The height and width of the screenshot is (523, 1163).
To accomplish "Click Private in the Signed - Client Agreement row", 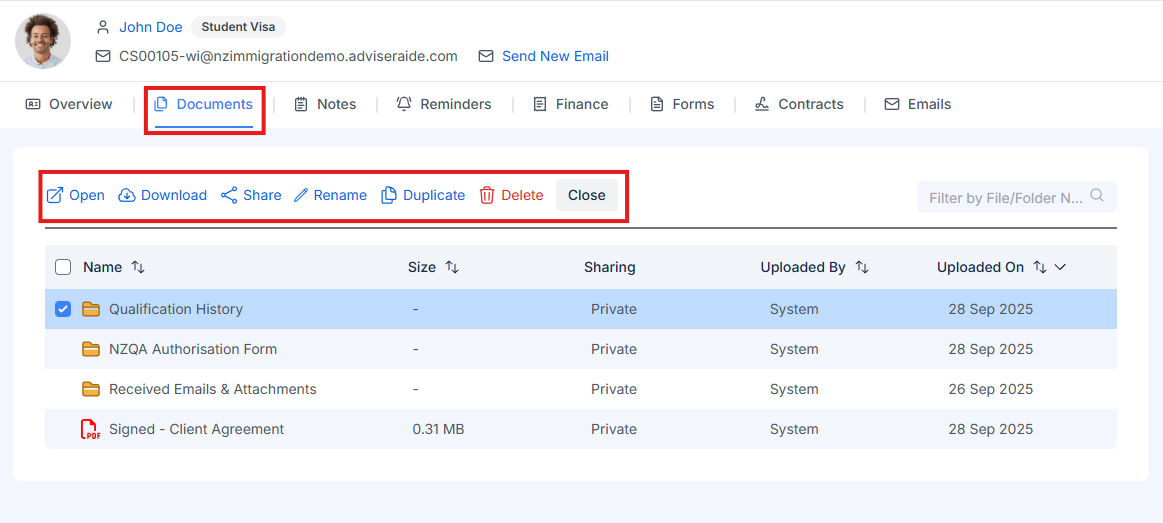I will pos(613,430).
